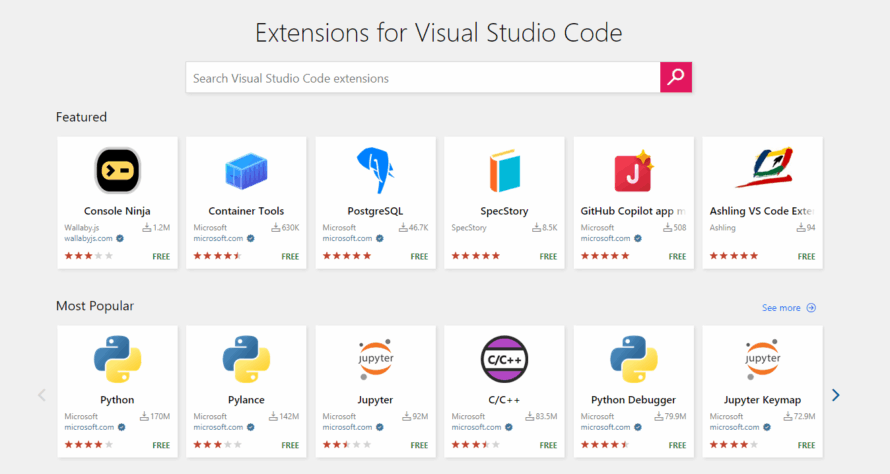Click the verified badge on Jupyter Keymap card
This screenshot has height=474, width=890.
pyautogui.click(x=767, y=427)
